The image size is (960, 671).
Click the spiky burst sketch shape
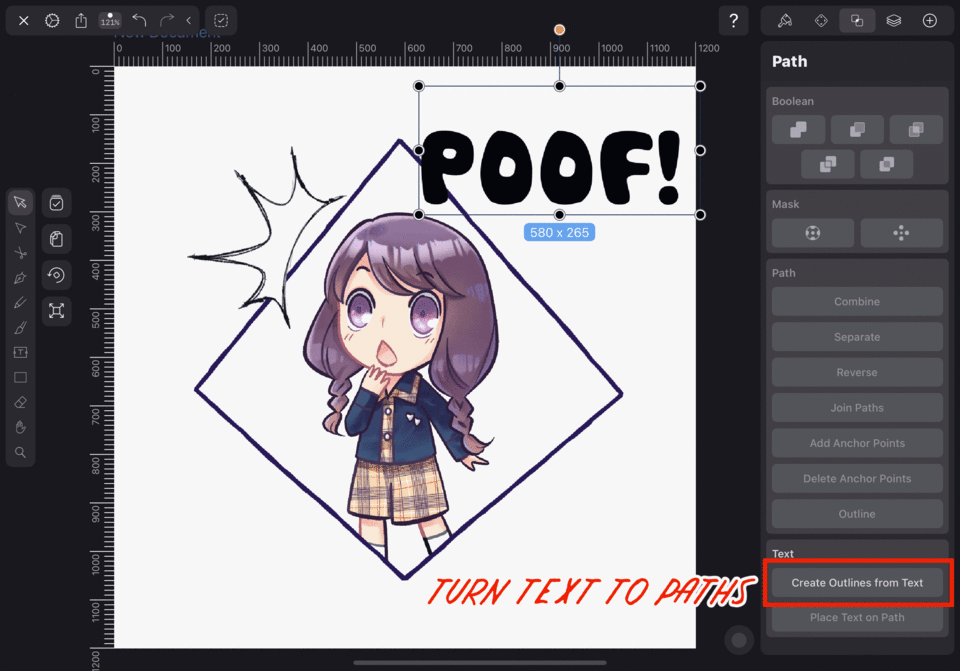[266, 239]
